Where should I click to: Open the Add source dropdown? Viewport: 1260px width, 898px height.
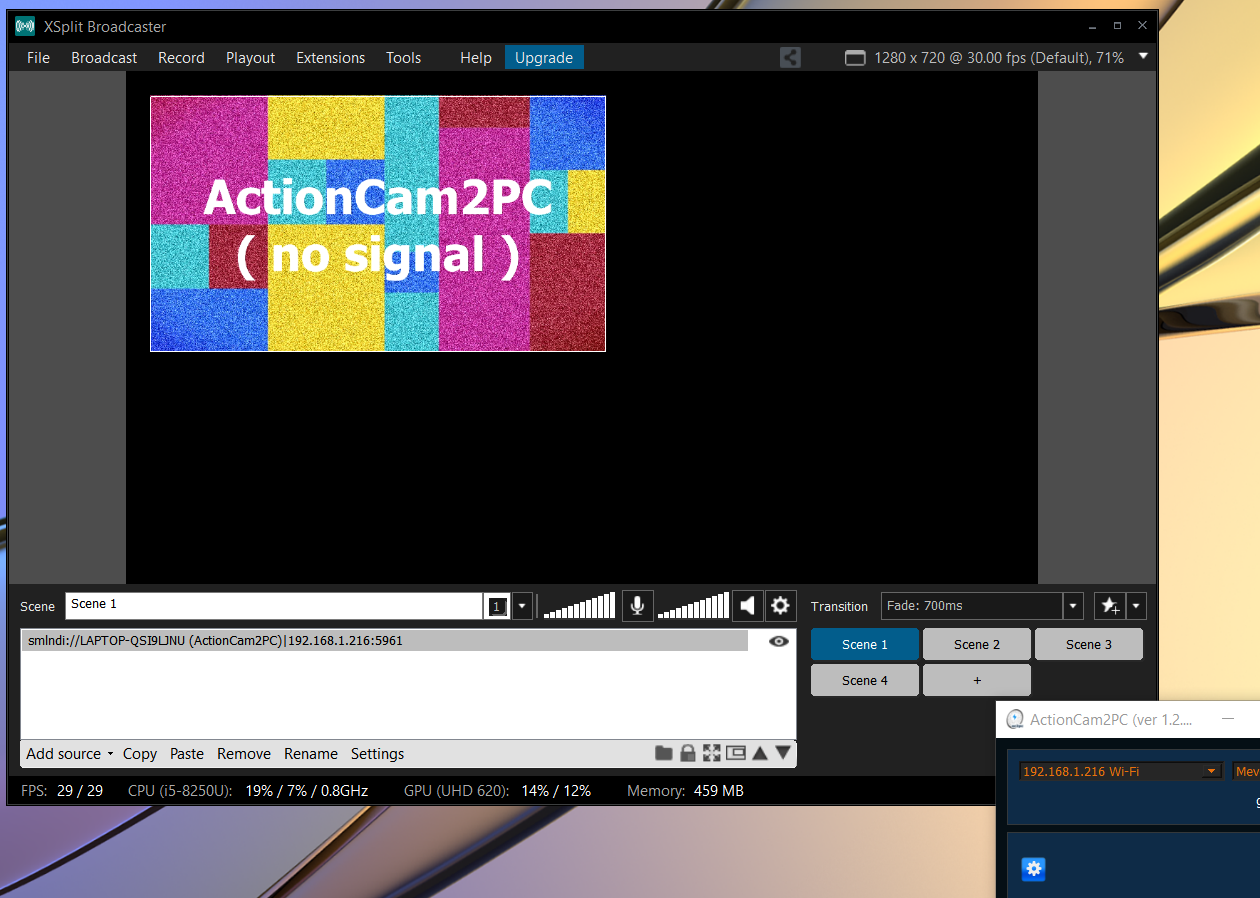click(x=70, y=754)
